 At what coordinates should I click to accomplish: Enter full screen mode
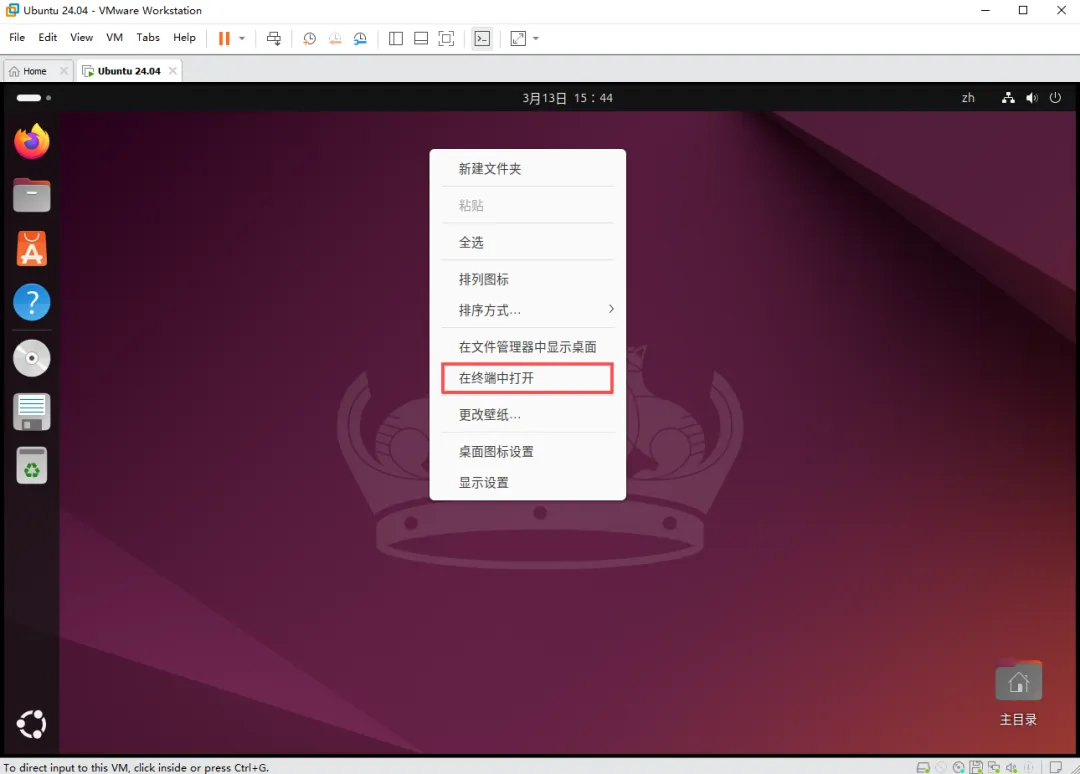(446, 39)
